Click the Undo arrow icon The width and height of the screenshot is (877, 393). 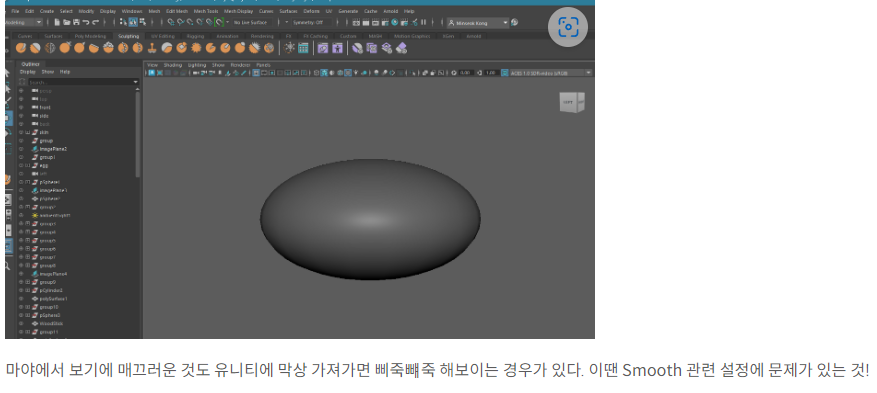pyautogui.click(x=86, y=22)
